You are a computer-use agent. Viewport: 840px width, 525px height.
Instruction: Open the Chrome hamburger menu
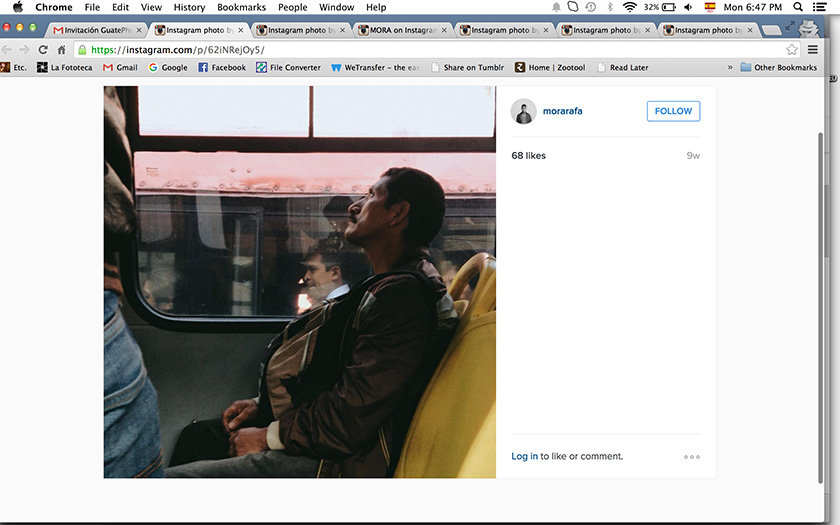coord(813,49)
